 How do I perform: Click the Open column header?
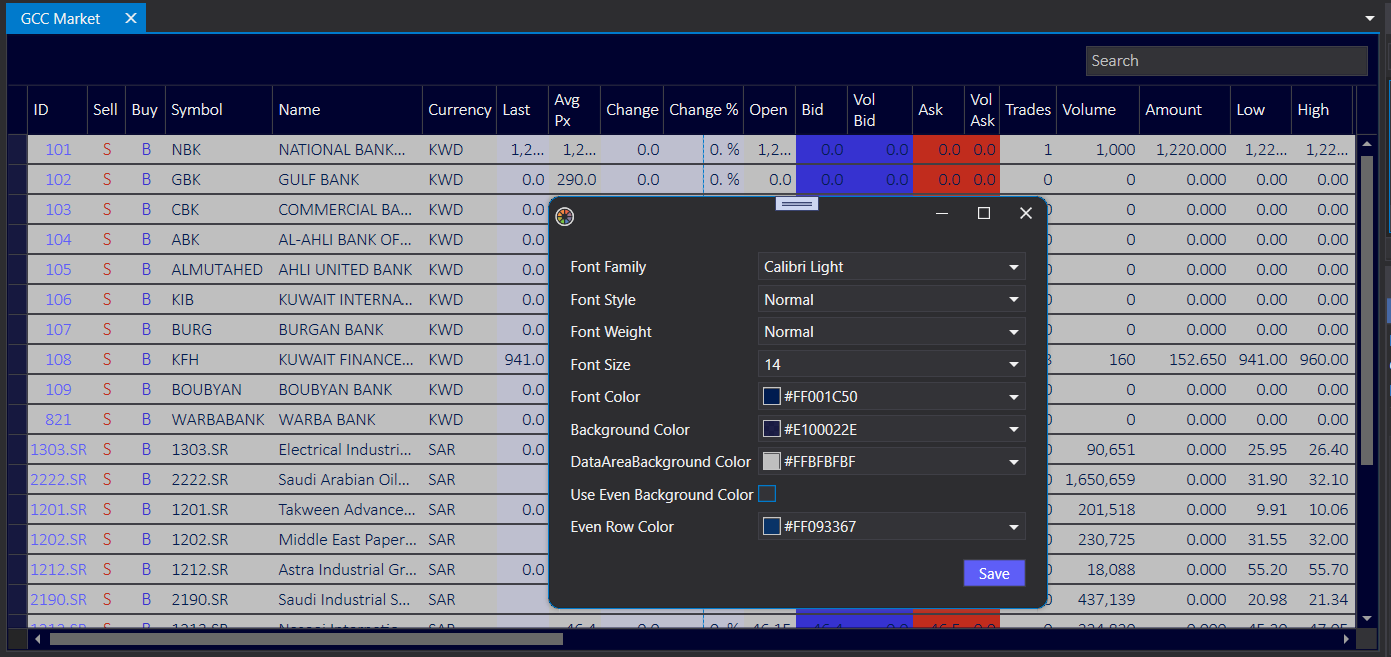point(769,110)
